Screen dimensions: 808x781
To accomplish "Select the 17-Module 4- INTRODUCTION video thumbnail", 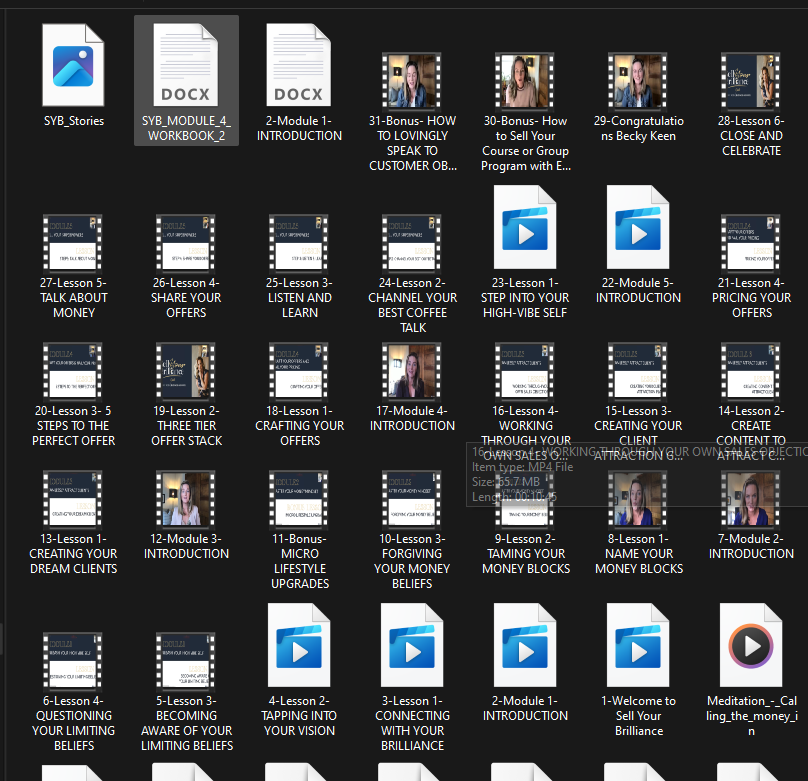I will point(412,370).
